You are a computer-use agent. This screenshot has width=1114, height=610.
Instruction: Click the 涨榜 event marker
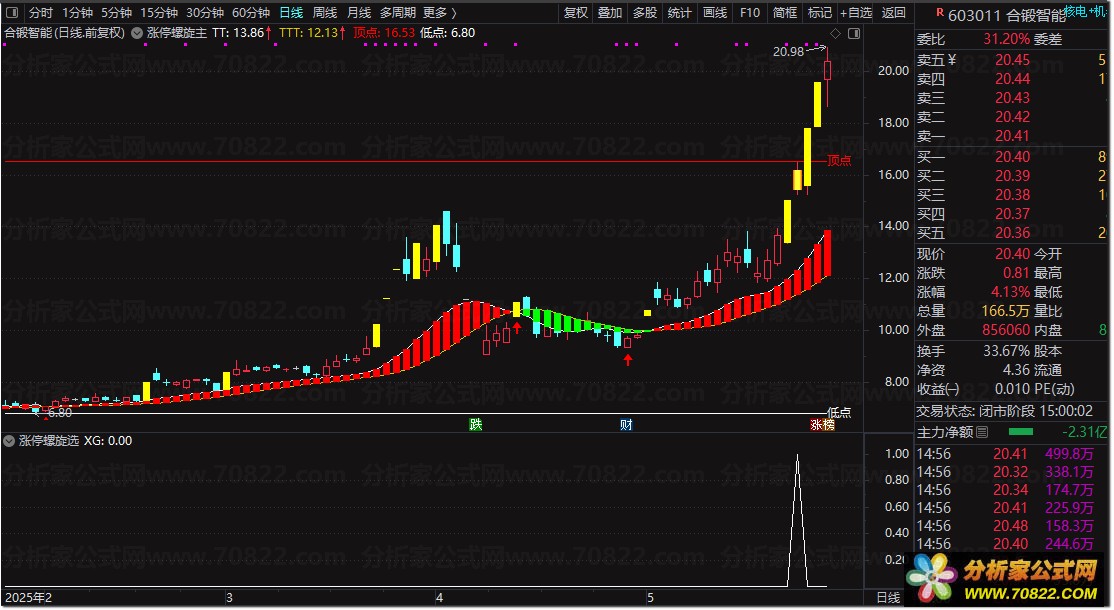coord(822,425)
